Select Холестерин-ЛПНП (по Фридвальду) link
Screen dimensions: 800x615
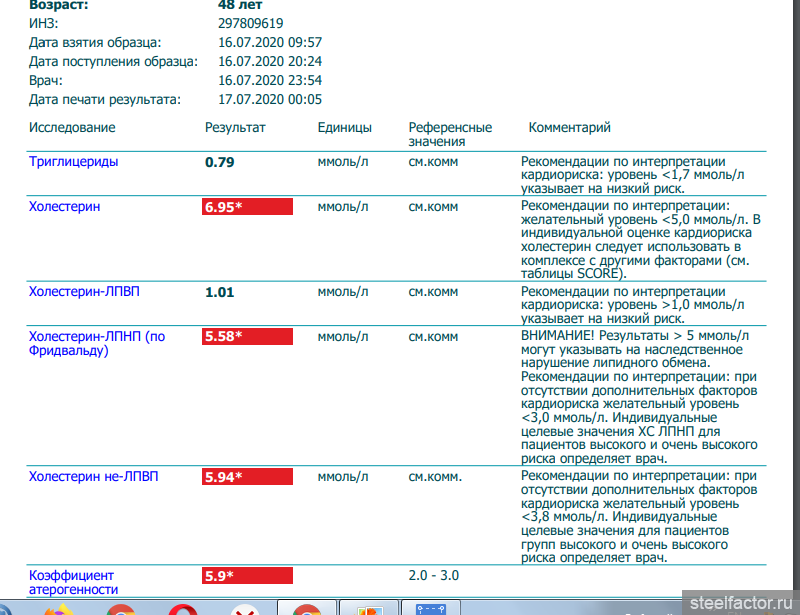click(96, 343)
